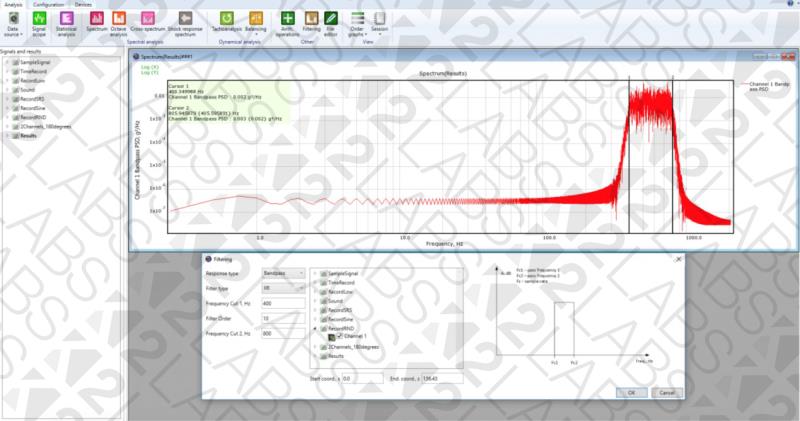The width and height of the screenshot is (800, 421).
Task: Select the Spectrum analysis icon
Action: pyautogui.click(x=96, y=22)
